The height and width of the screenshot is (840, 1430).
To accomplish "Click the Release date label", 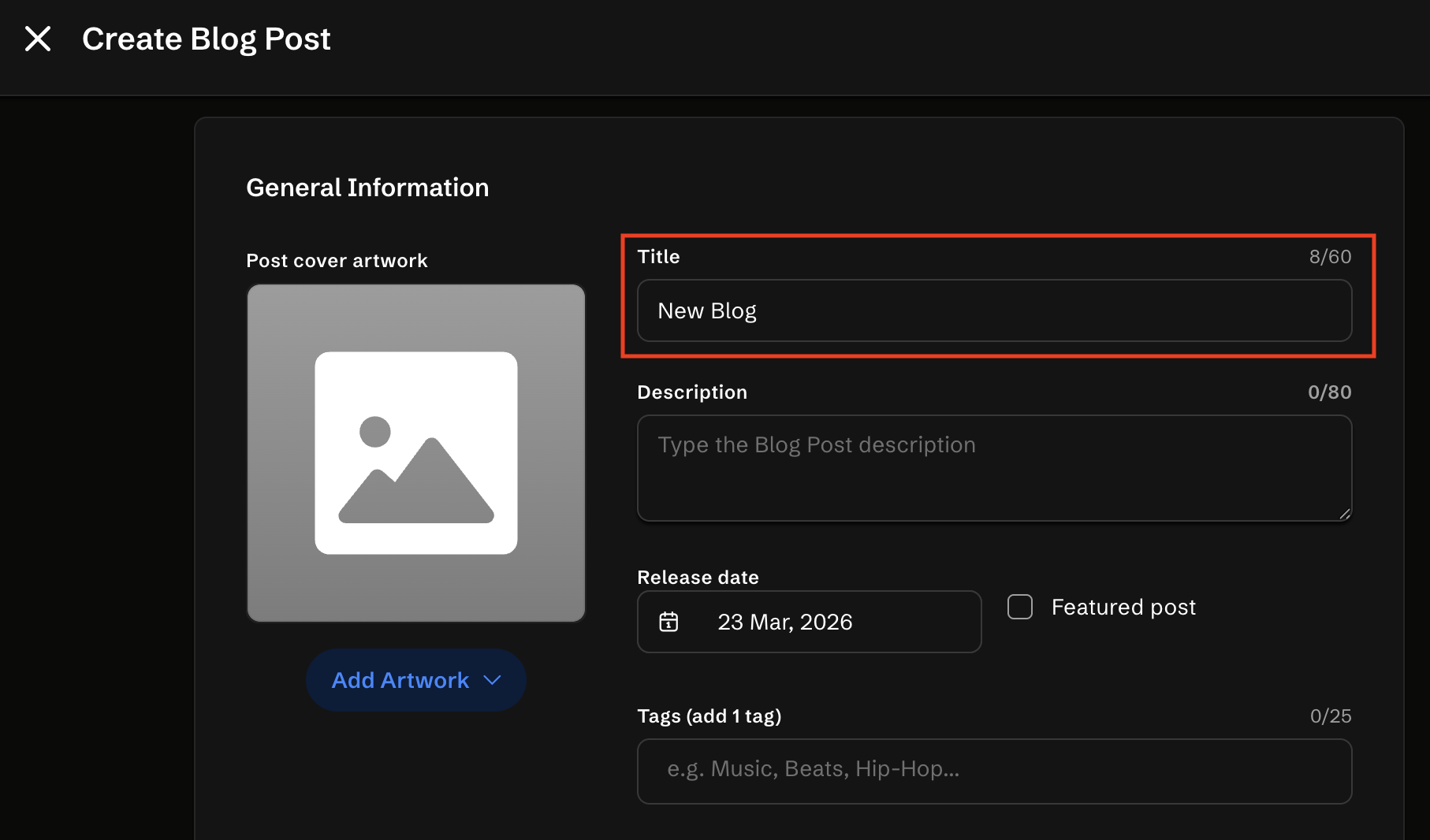I will tap(698, 578).
